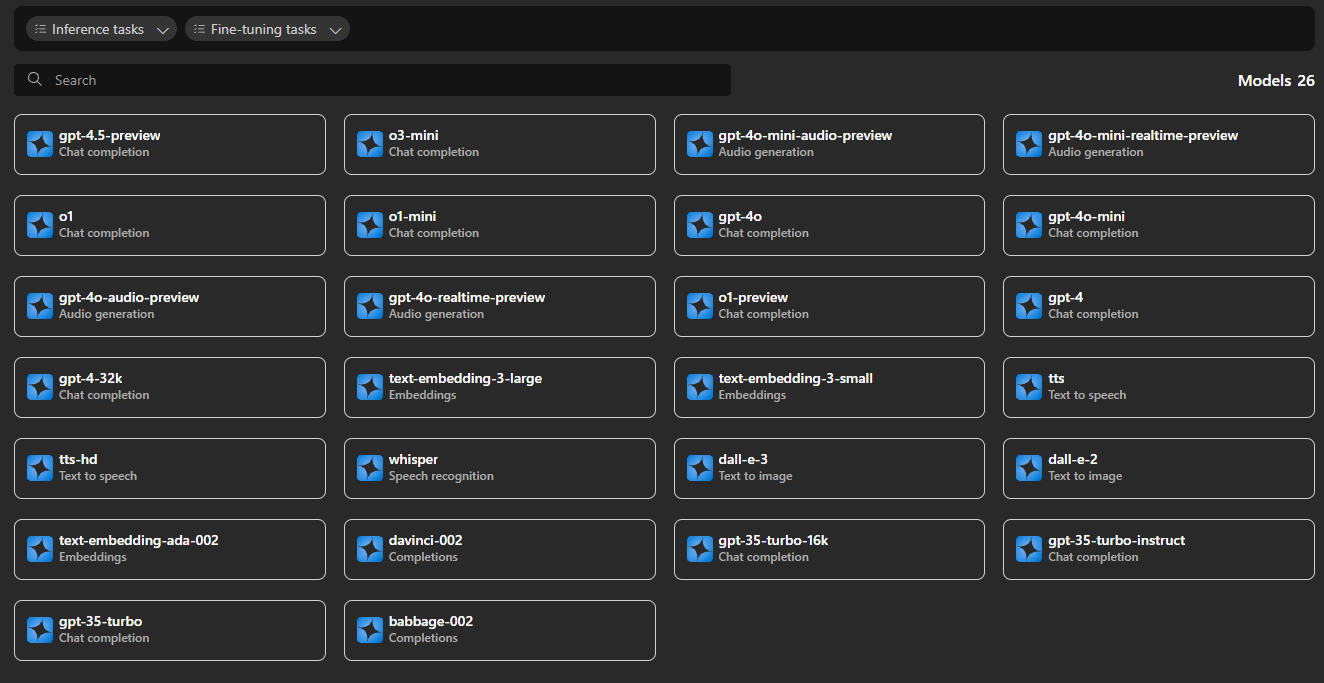Image resolution: width=1324 pixels, height=683 pixels.
Task: Open the gpt-4o-audio-preview model name
Action: 129,298
